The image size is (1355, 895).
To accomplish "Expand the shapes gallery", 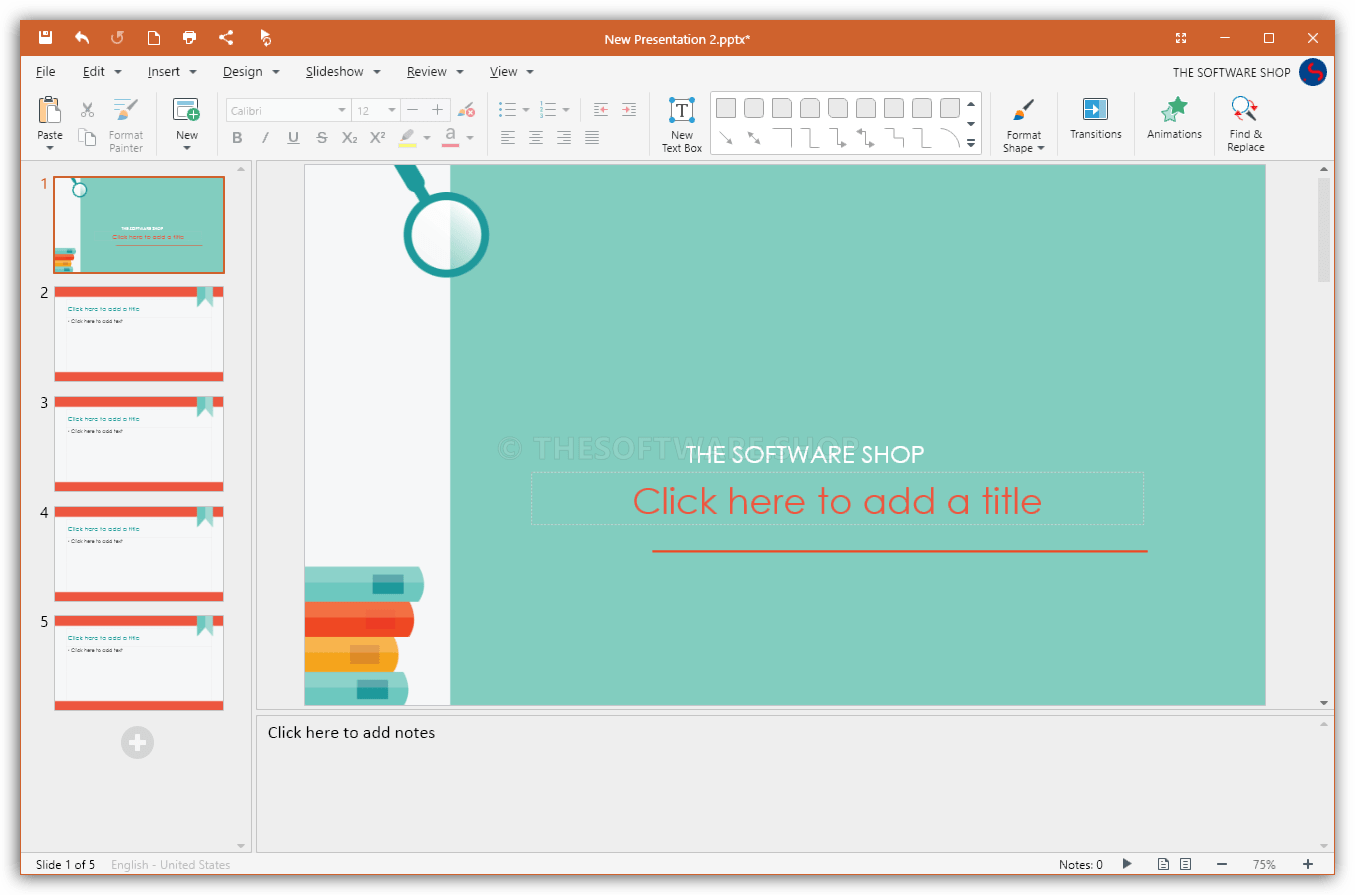I will pos(970,142).
